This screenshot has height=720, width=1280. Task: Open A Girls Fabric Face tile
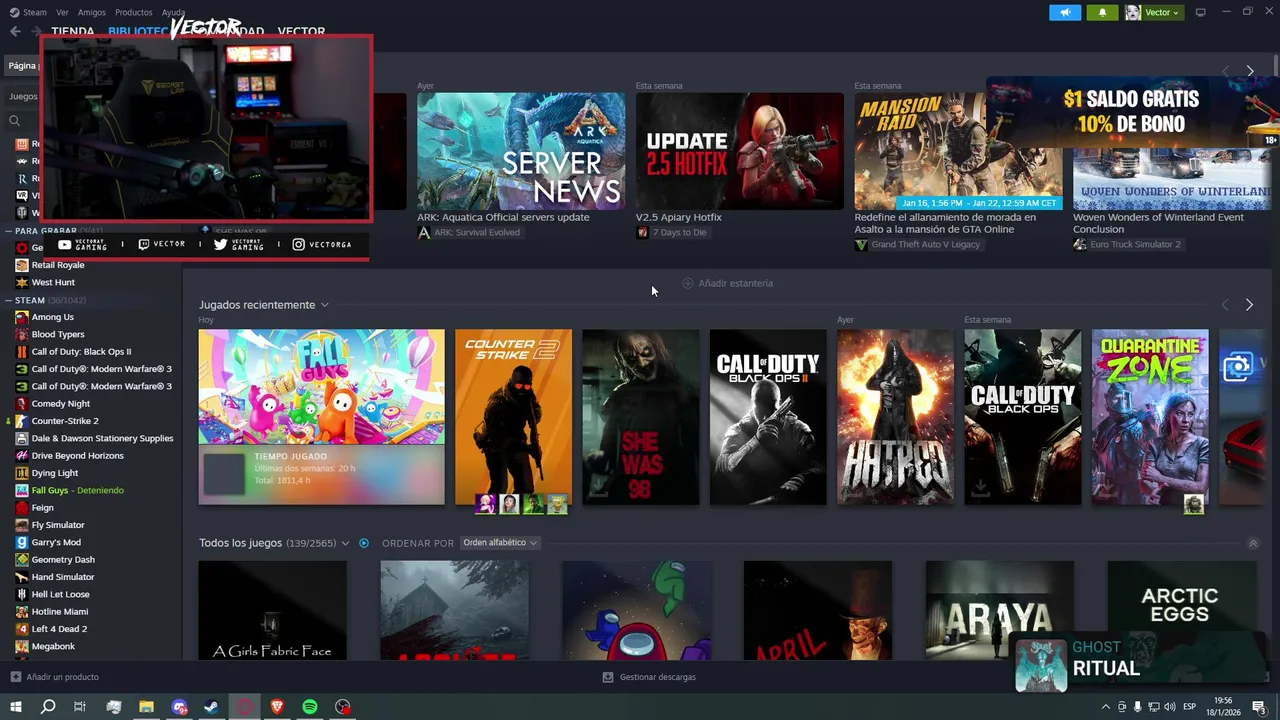(x=273, y=610)
